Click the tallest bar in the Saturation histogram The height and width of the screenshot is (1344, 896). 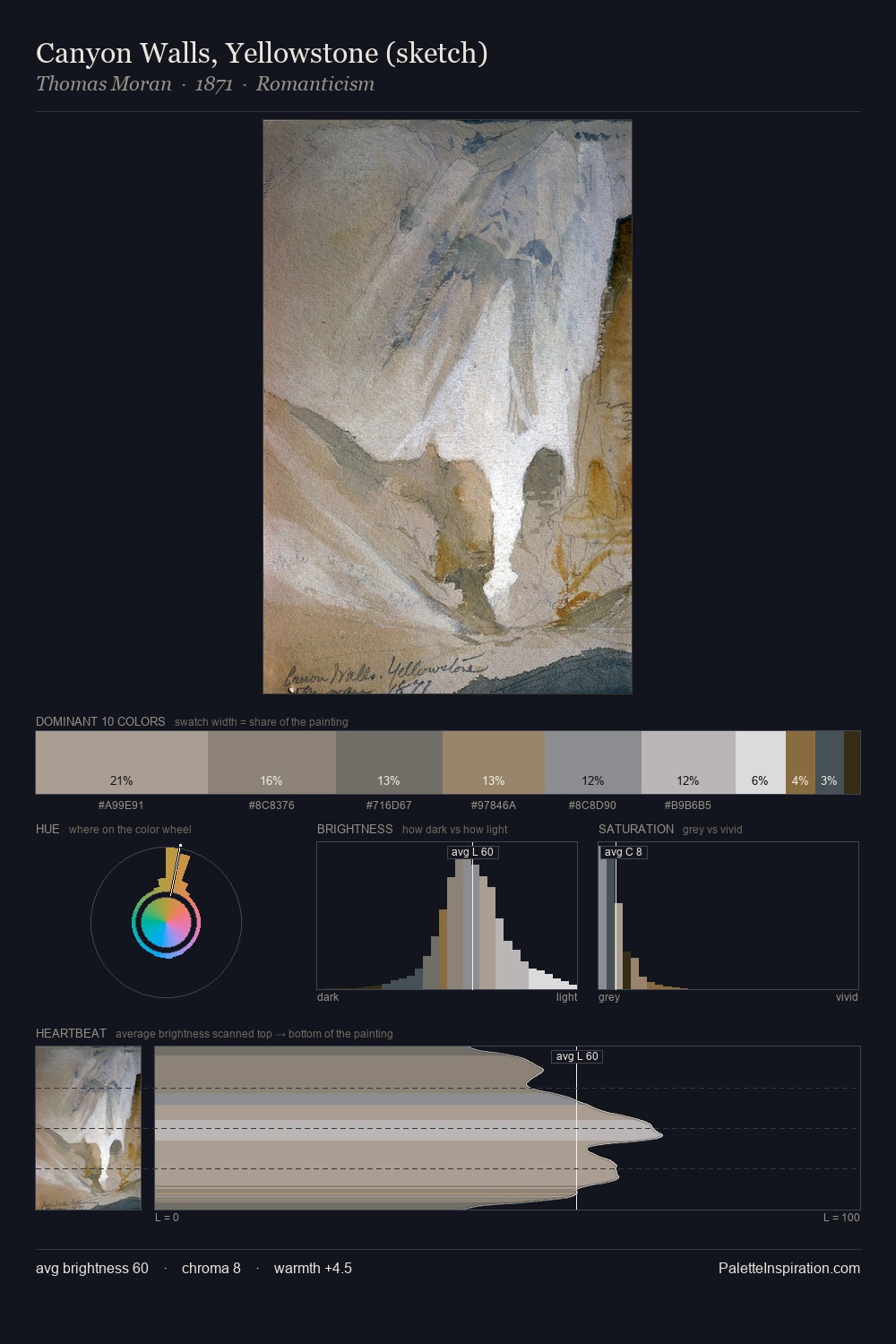pos(603,918)
